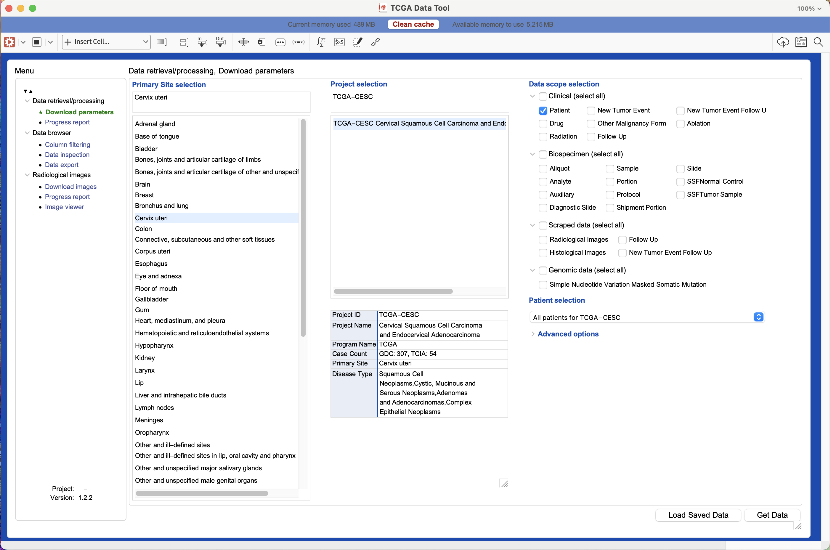Select Kidney in the primary site list
The image size is (830, 550).
(x=146, y=357)
